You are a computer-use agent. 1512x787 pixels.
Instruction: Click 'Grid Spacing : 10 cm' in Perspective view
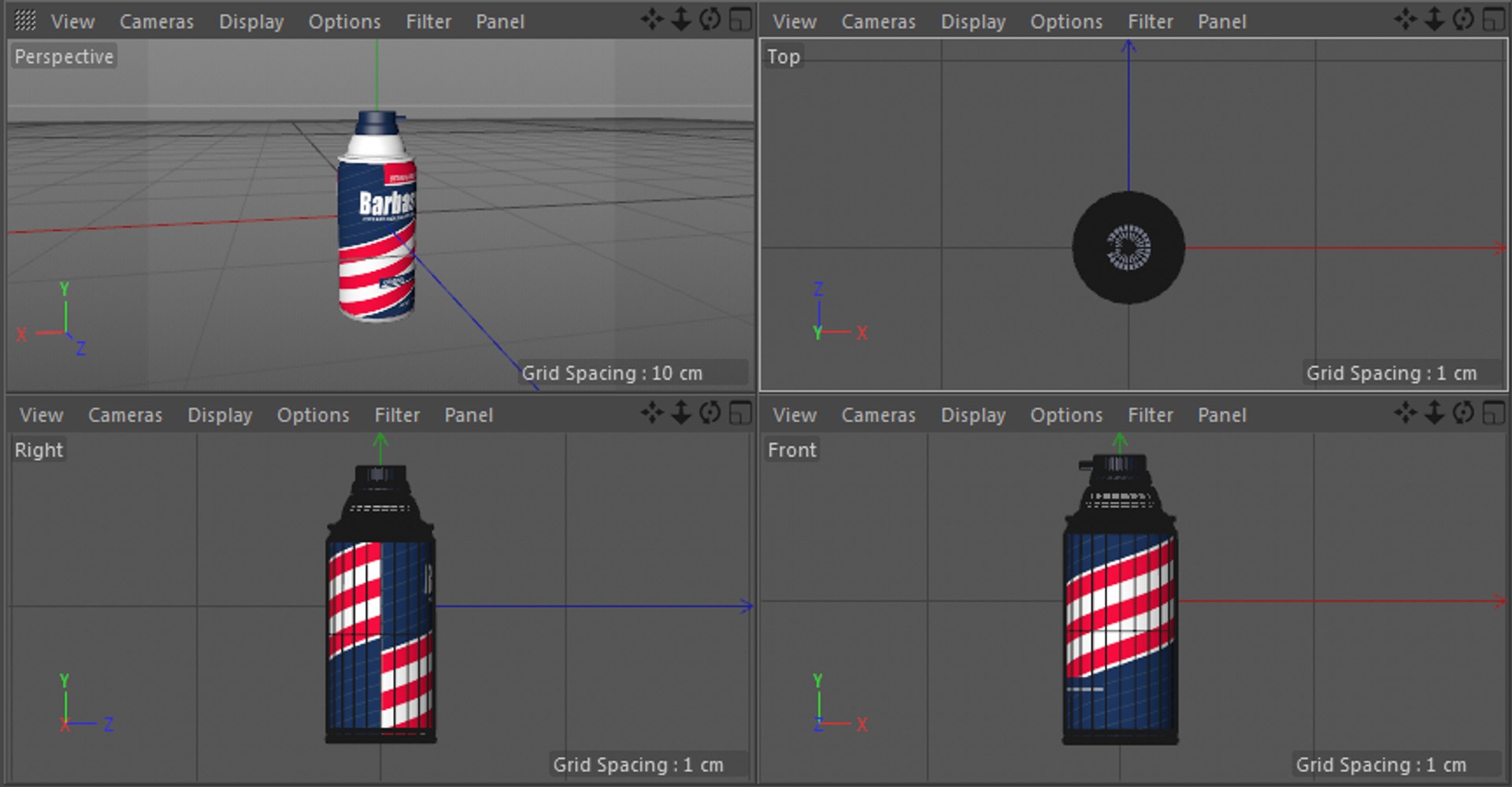tap(612, 373)
